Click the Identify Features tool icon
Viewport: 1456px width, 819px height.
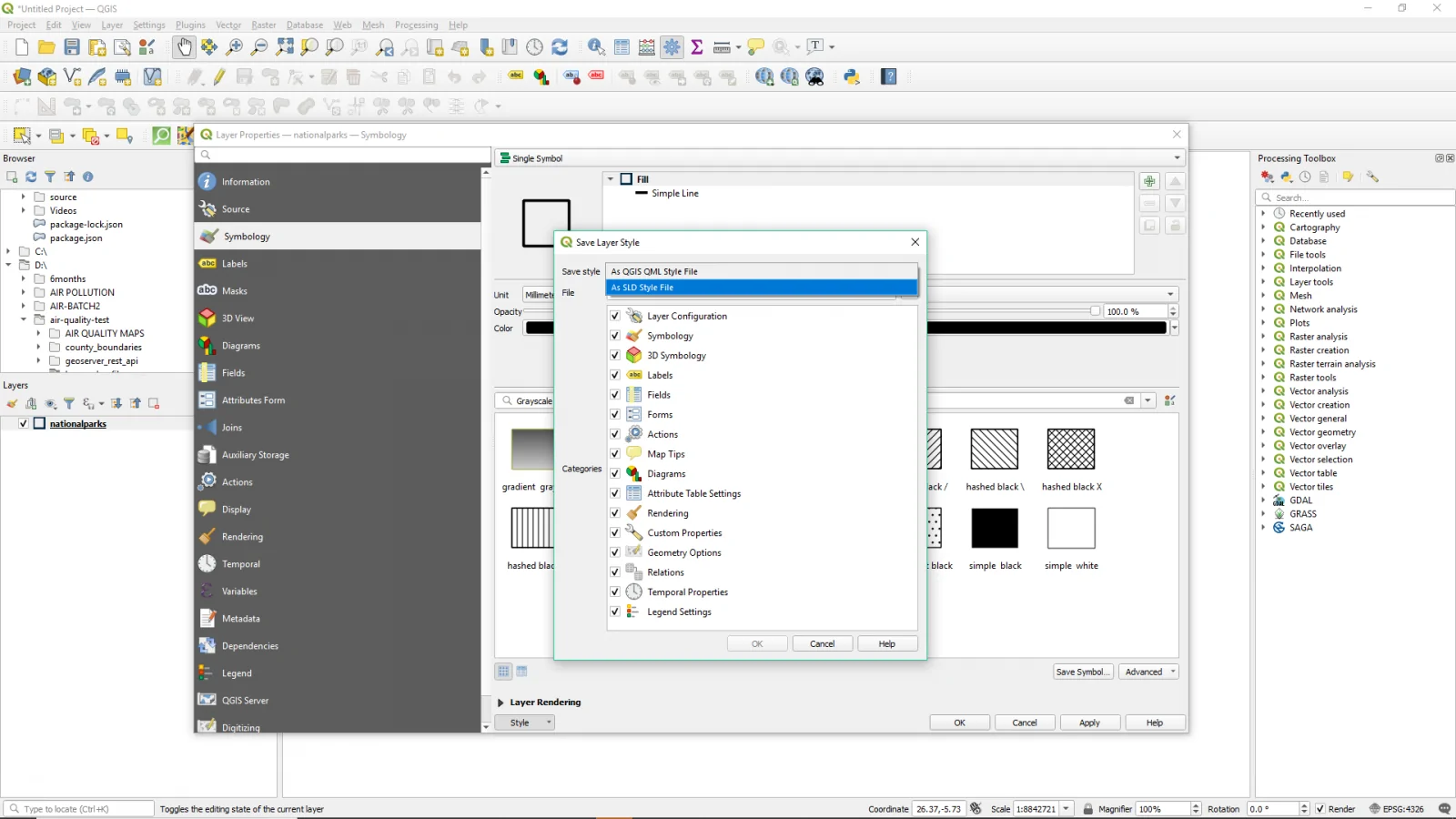pyautogui.click(x=596, y=46)
